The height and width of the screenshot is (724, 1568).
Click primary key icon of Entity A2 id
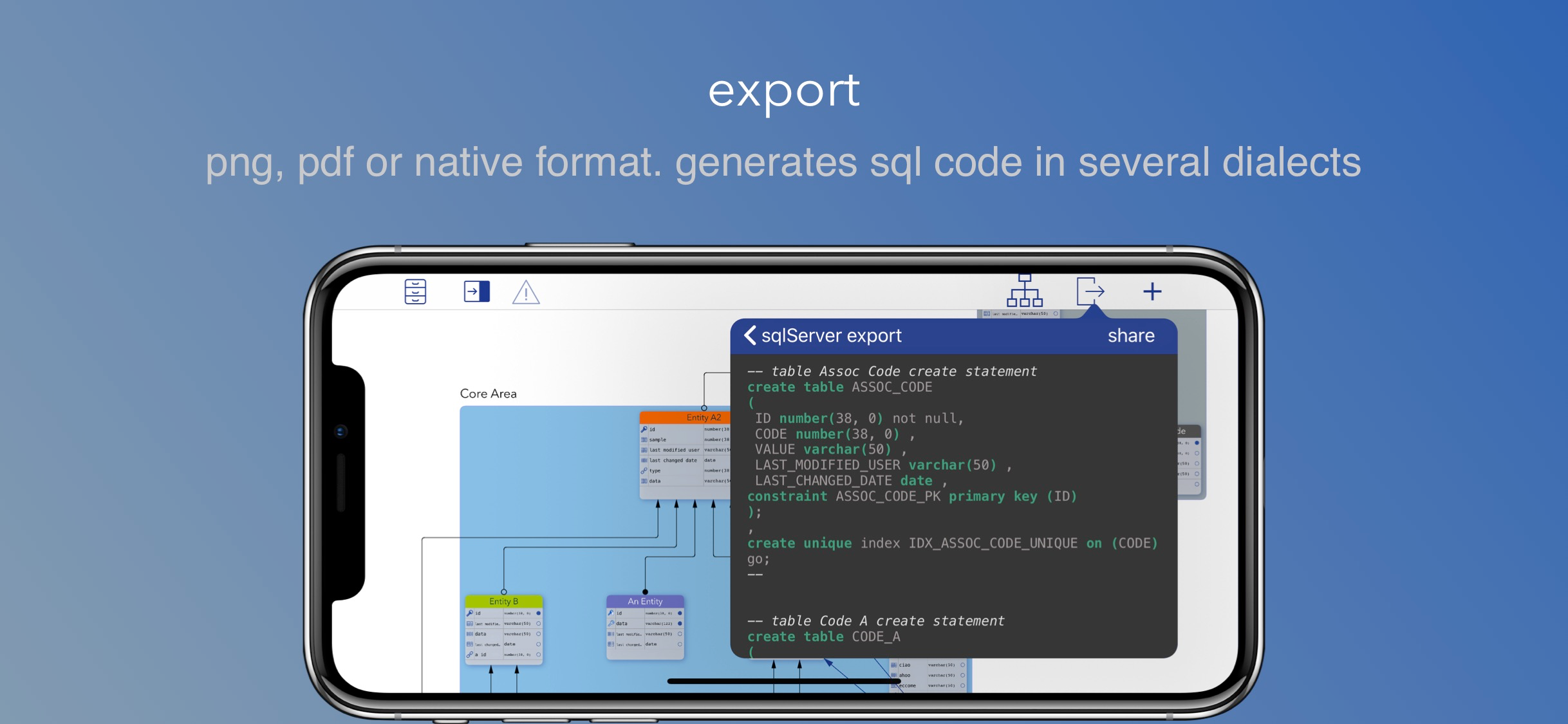(644, 429)
